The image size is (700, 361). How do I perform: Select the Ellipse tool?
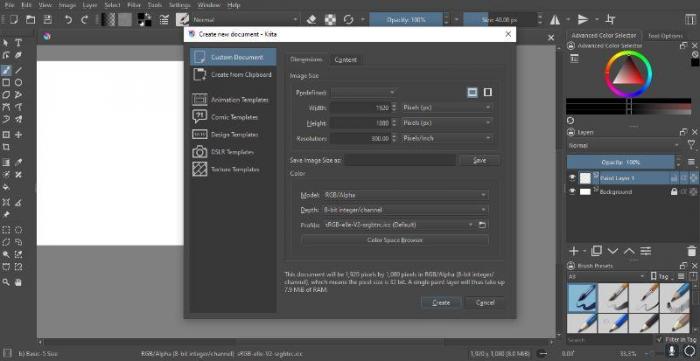18,83
